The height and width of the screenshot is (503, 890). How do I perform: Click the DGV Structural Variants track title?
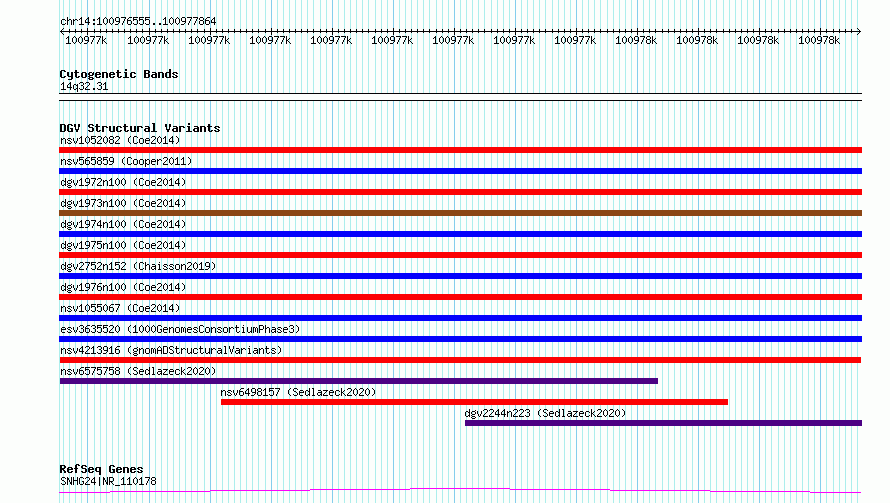pos(140,128)
